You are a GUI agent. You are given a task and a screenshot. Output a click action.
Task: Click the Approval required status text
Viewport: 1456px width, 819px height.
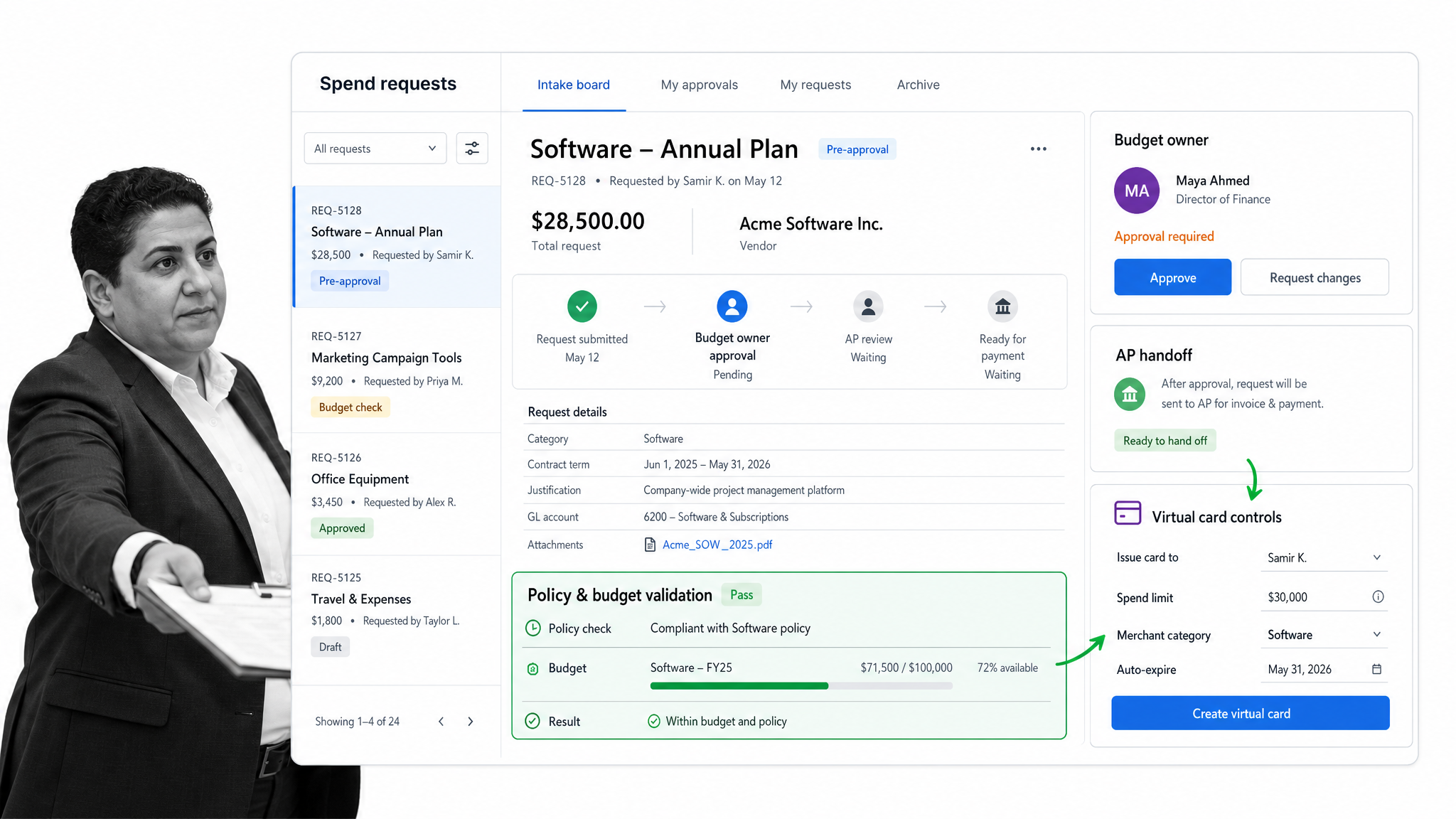[x=1164, y=237]
